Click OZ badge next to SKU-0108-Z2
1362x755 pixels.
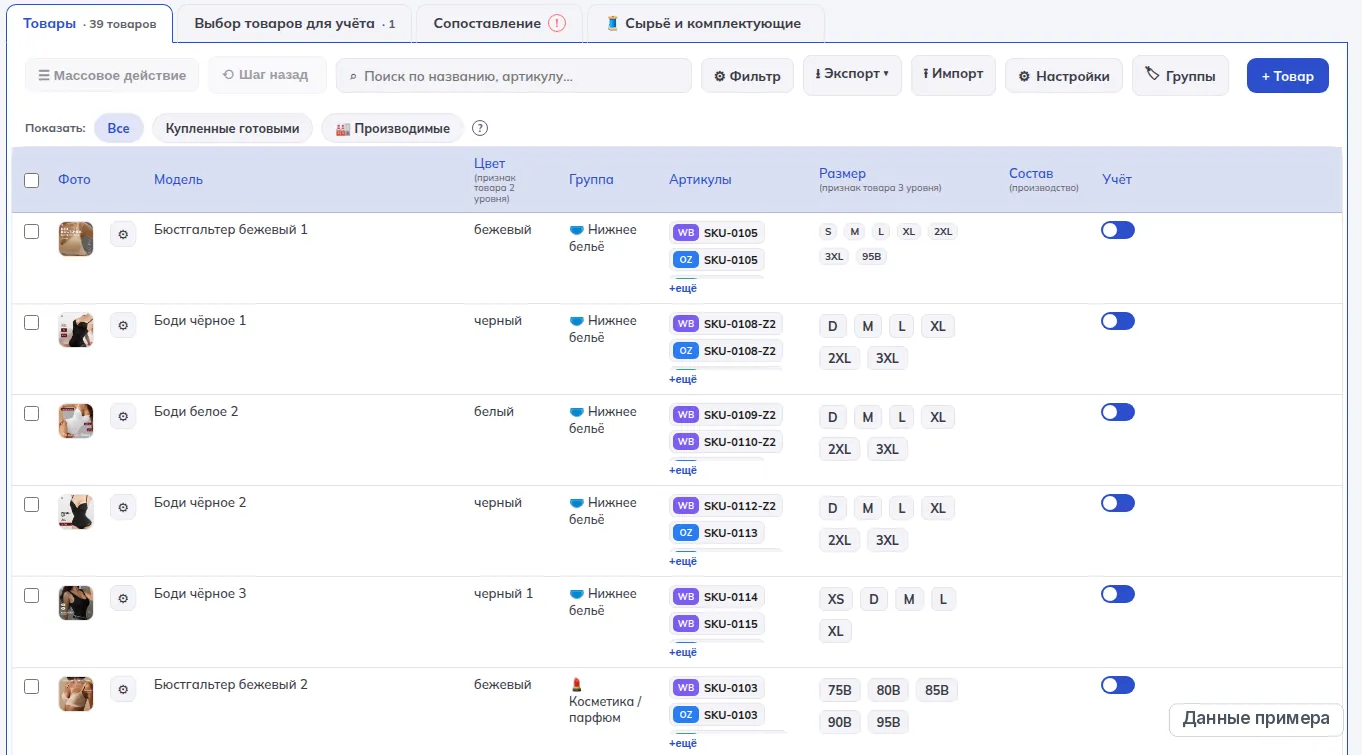pyautogui.click(x=686, y=351)
